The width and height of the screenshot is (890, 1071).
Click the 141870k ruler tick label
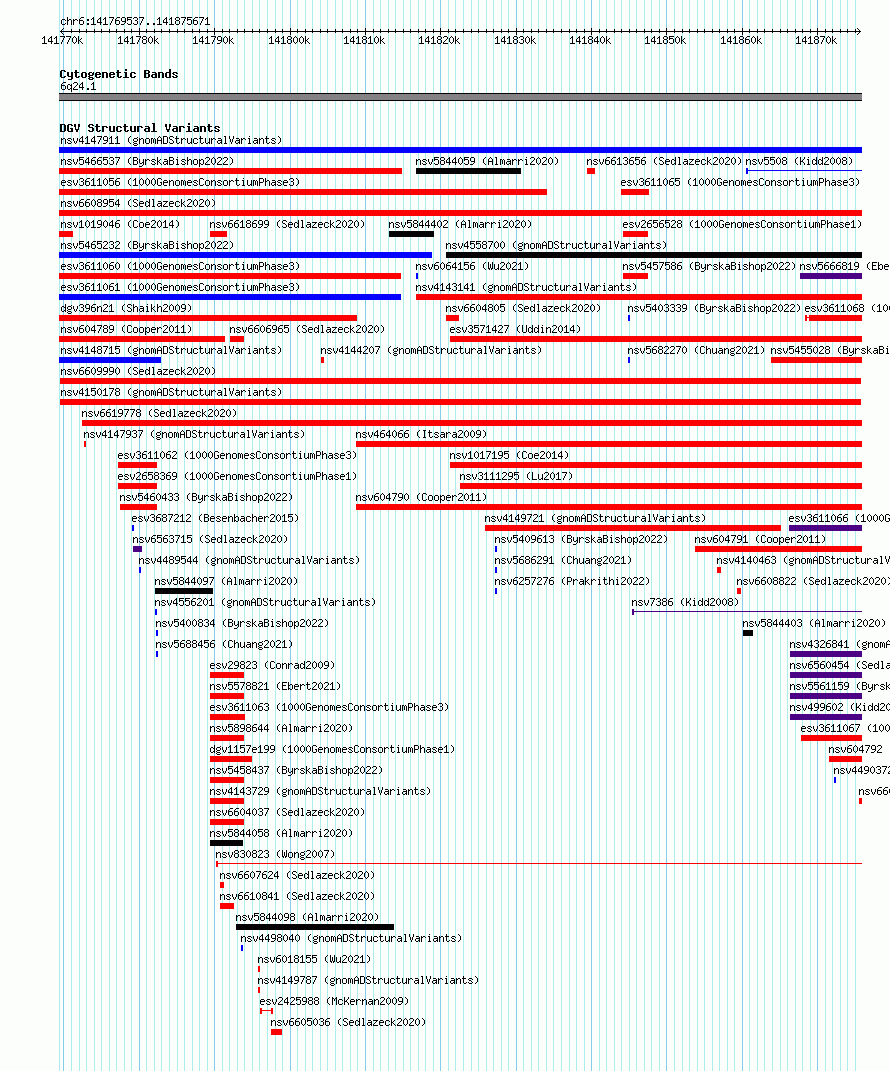tap(816, 40)
